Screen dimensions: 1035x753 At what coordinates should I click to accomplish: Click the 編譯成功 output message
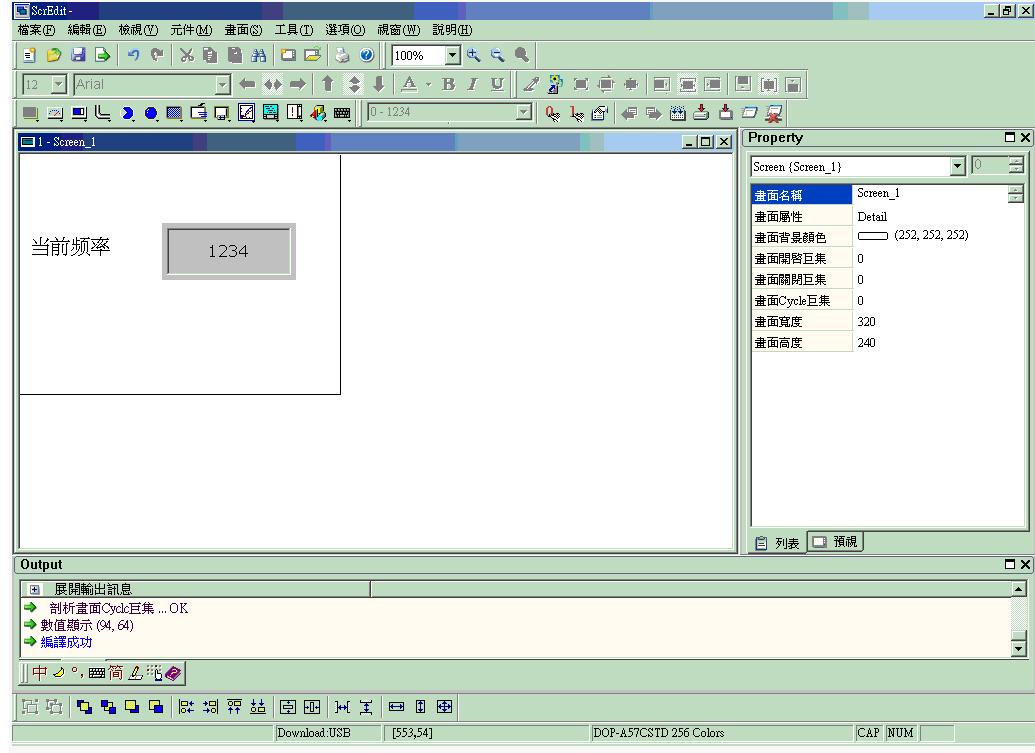[x=66, y=642]
